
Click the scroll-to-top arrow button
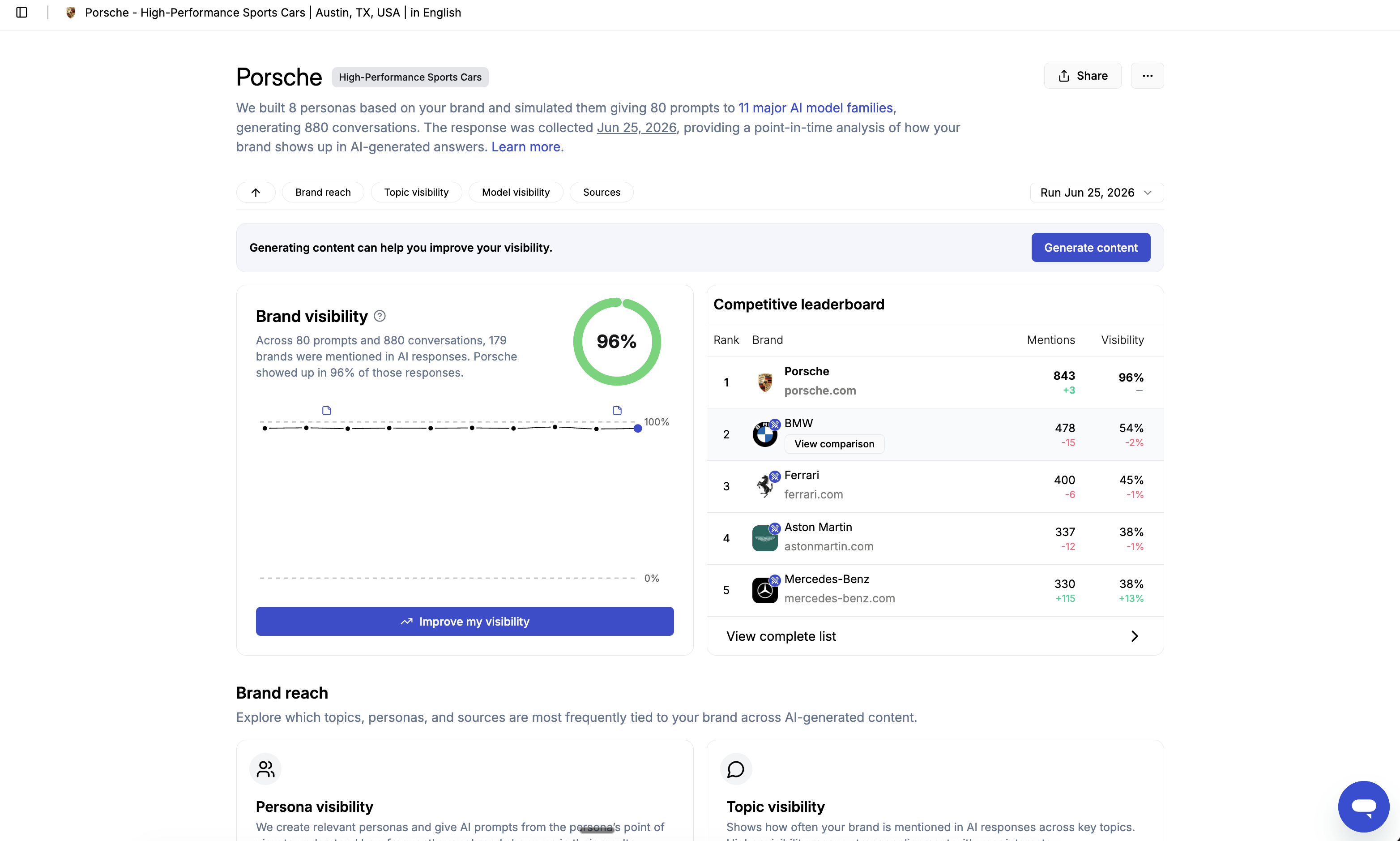256,193
